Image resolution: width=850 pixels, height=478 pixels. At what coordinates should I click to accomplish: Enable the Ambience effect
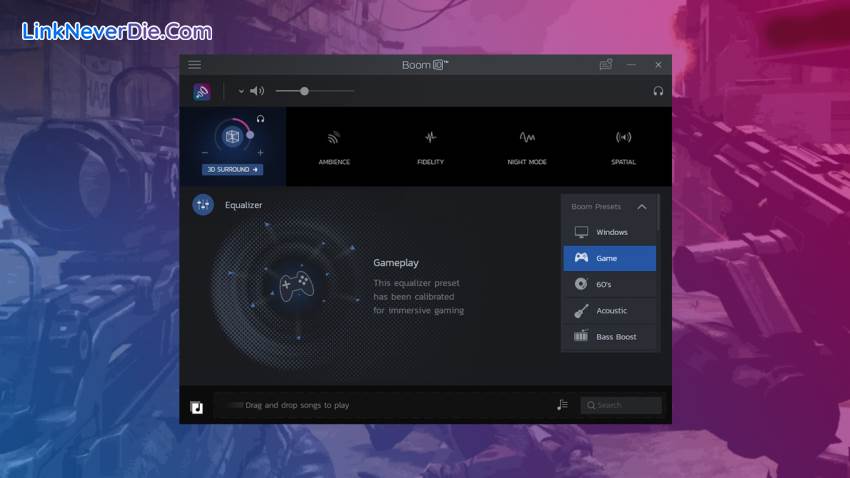(x=334, y=145)
